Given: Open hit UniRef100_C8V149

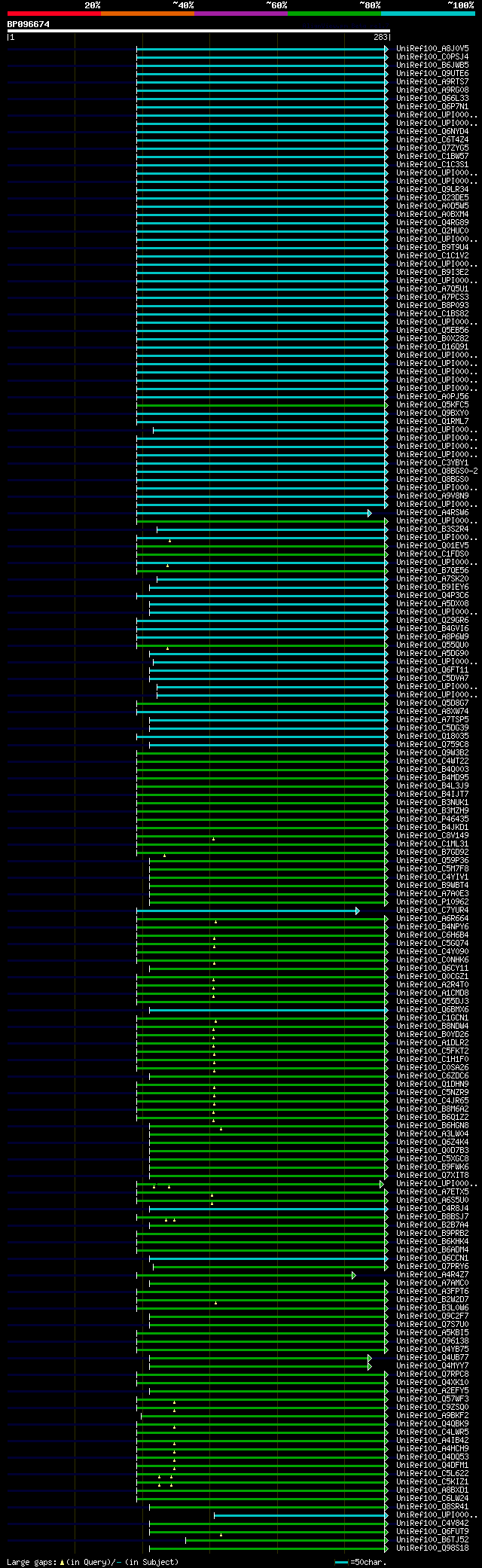Looking at the screenshot, I should coord(432,835).
